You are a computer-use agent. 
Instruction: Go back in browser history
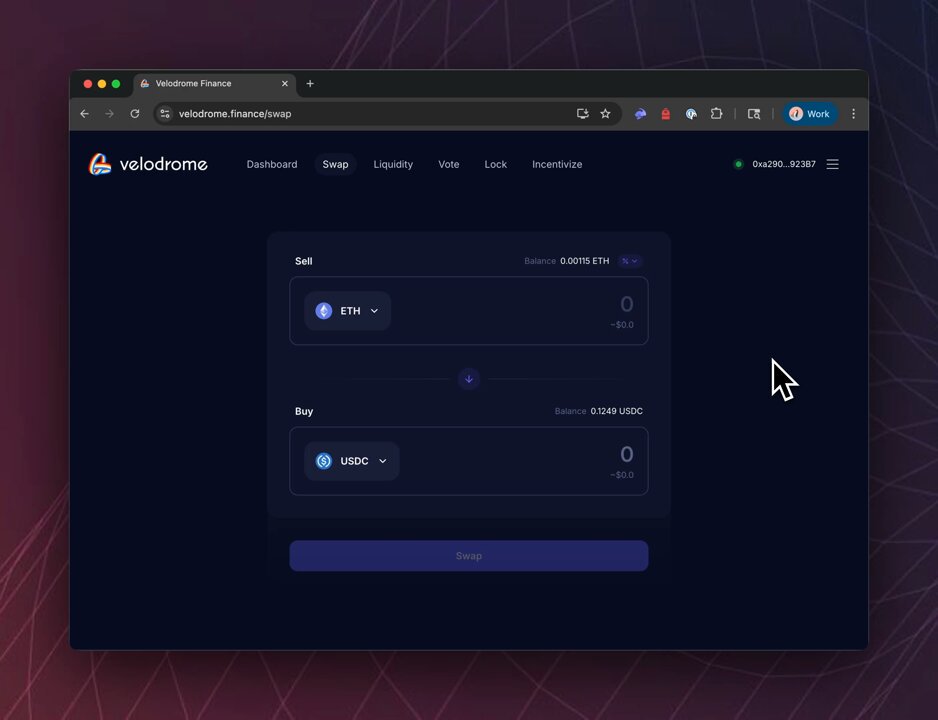point(84,114)
